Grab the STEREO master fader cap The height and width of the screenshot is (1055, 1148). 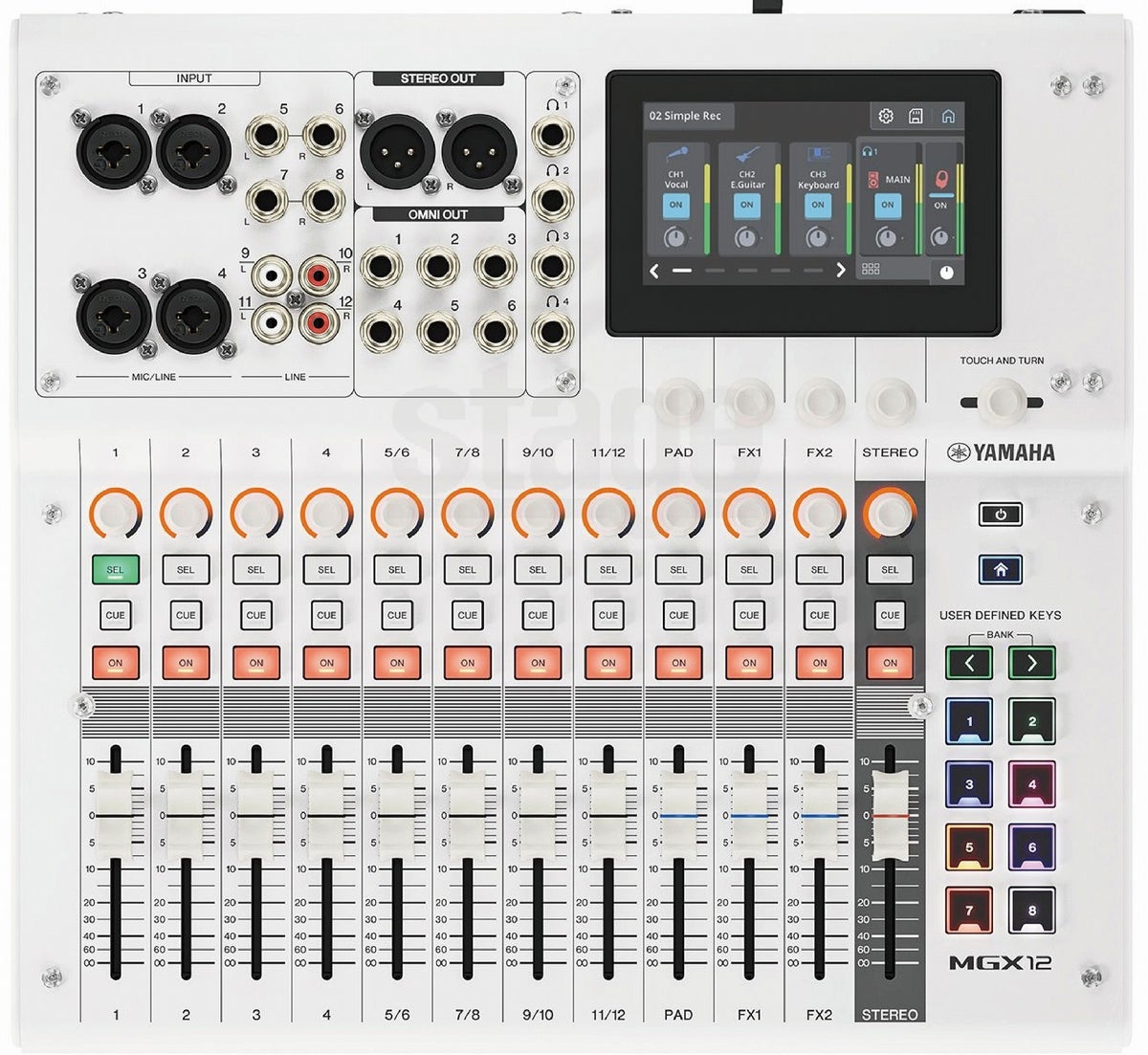tap(890, 815)
